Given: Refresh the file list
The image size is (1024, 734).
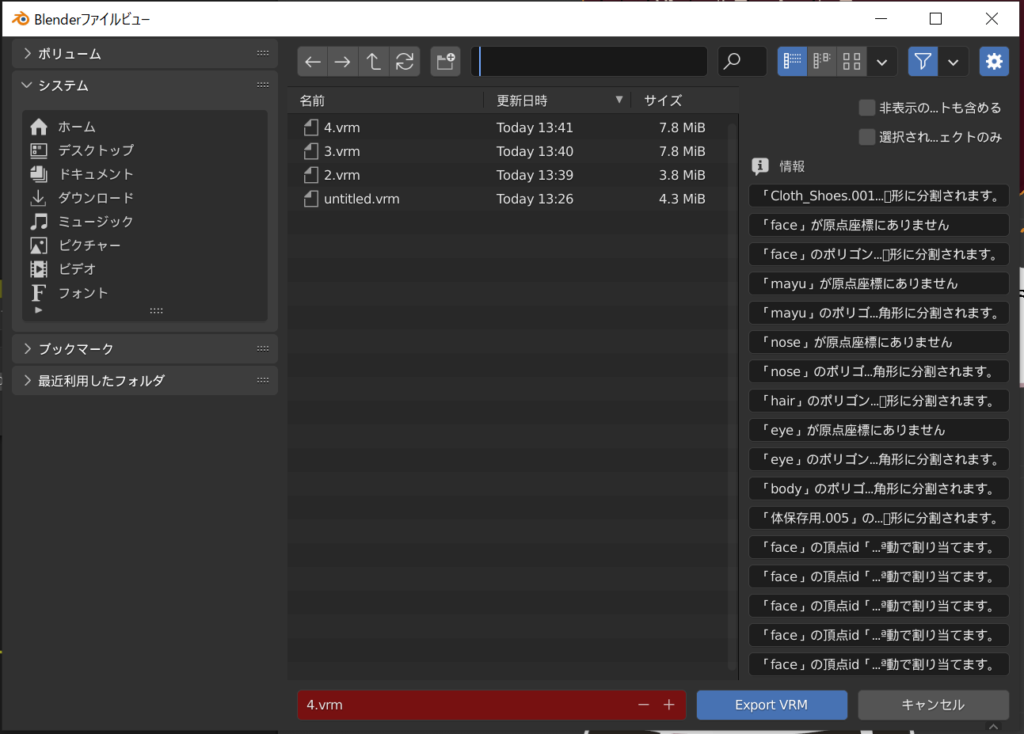Looking at the screenshot, I should coord(404,61).
